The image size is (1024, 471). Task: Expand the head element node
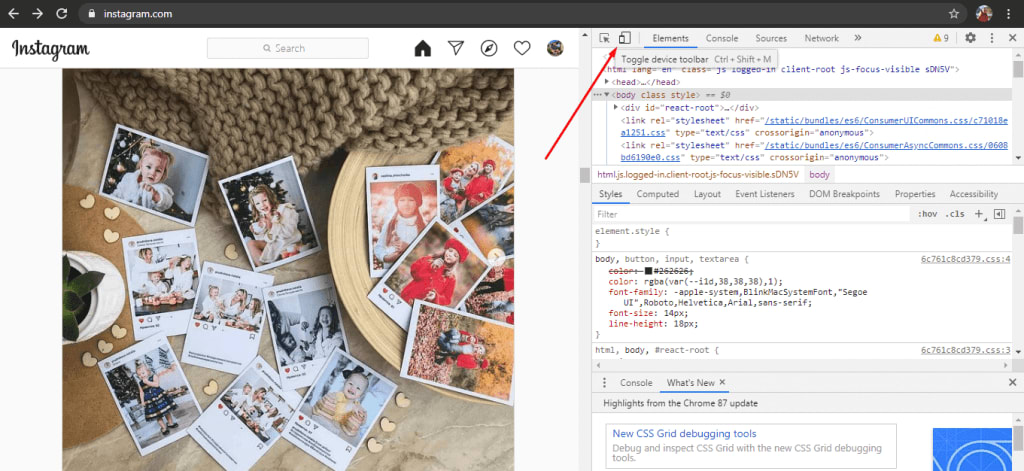[x=607, y=82]
